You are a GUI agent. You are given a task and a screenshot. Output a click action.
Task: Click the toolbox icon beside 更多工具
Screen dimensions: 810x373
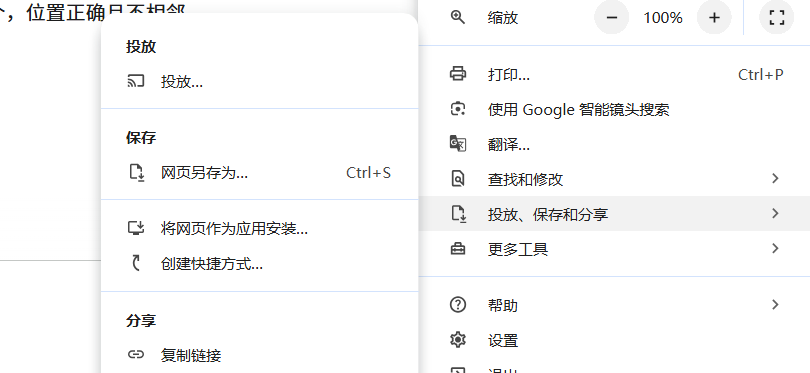click(x=458, y=249)
